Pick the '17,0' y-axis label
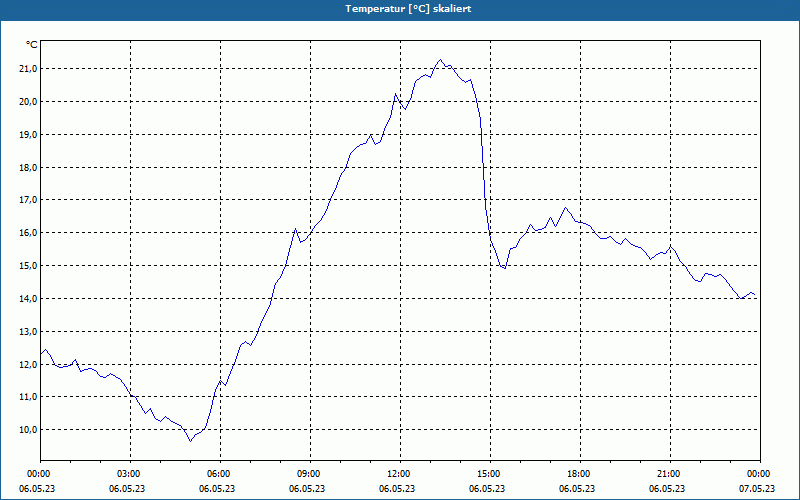800x500 pixels. pos(29,199)
